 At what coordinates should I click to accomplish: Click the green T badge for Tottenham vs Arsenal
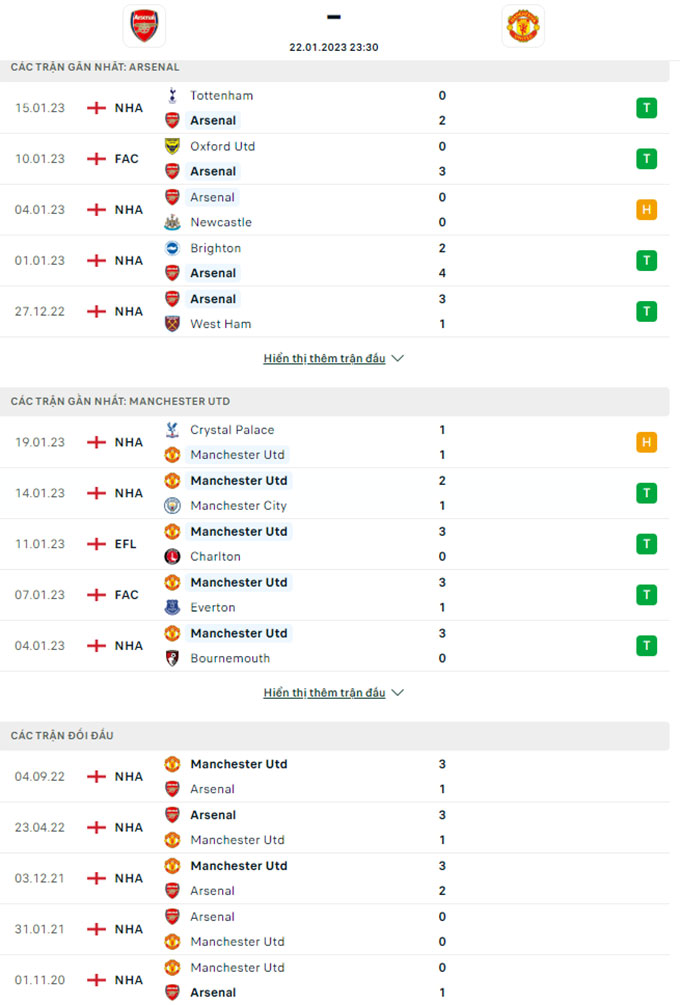646,108
